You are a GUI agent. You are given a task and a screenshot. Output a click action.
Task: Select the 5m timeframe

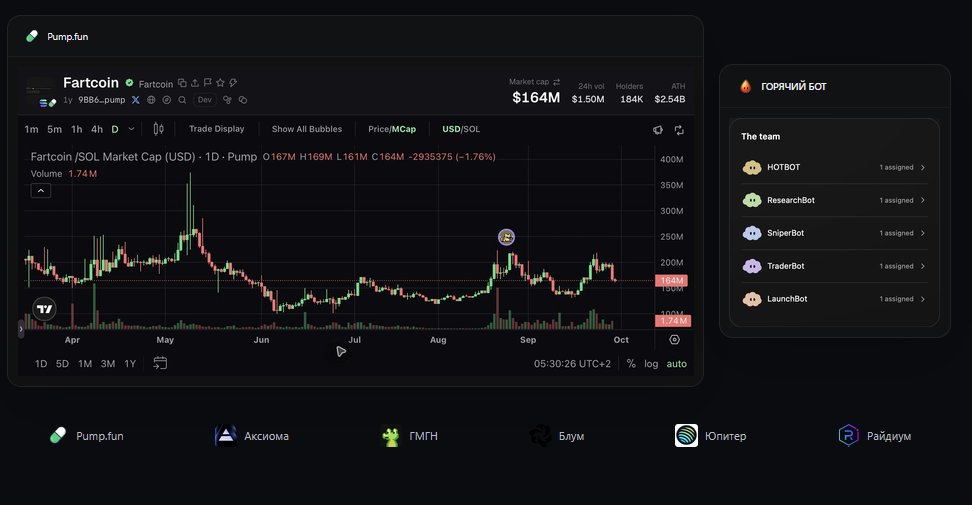tap(55, 129)
